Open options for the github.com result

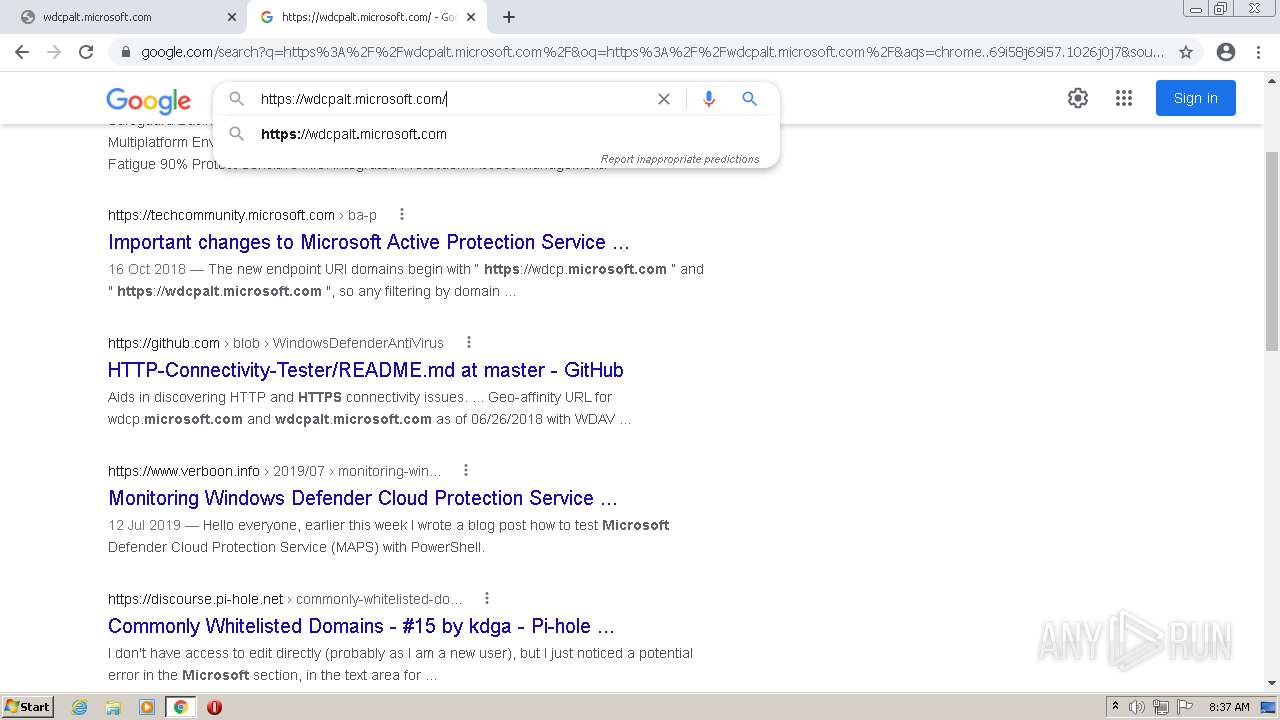469,342
